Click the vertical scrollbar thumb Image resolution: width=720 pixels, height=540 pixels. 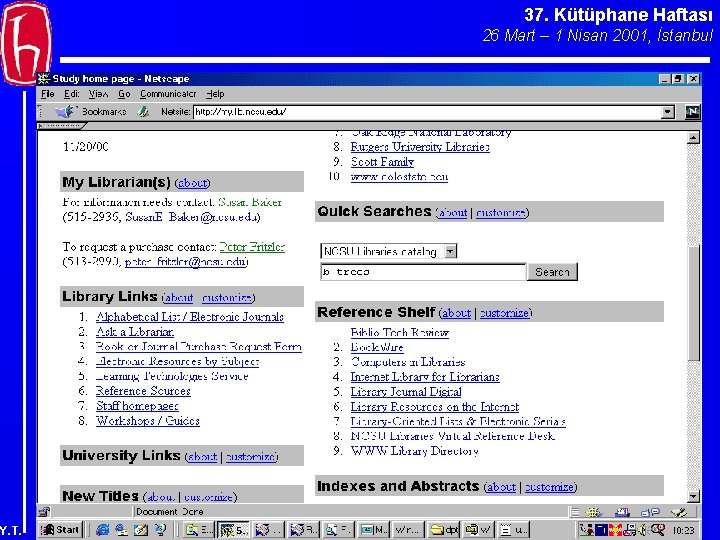click(x=693, y=303)
